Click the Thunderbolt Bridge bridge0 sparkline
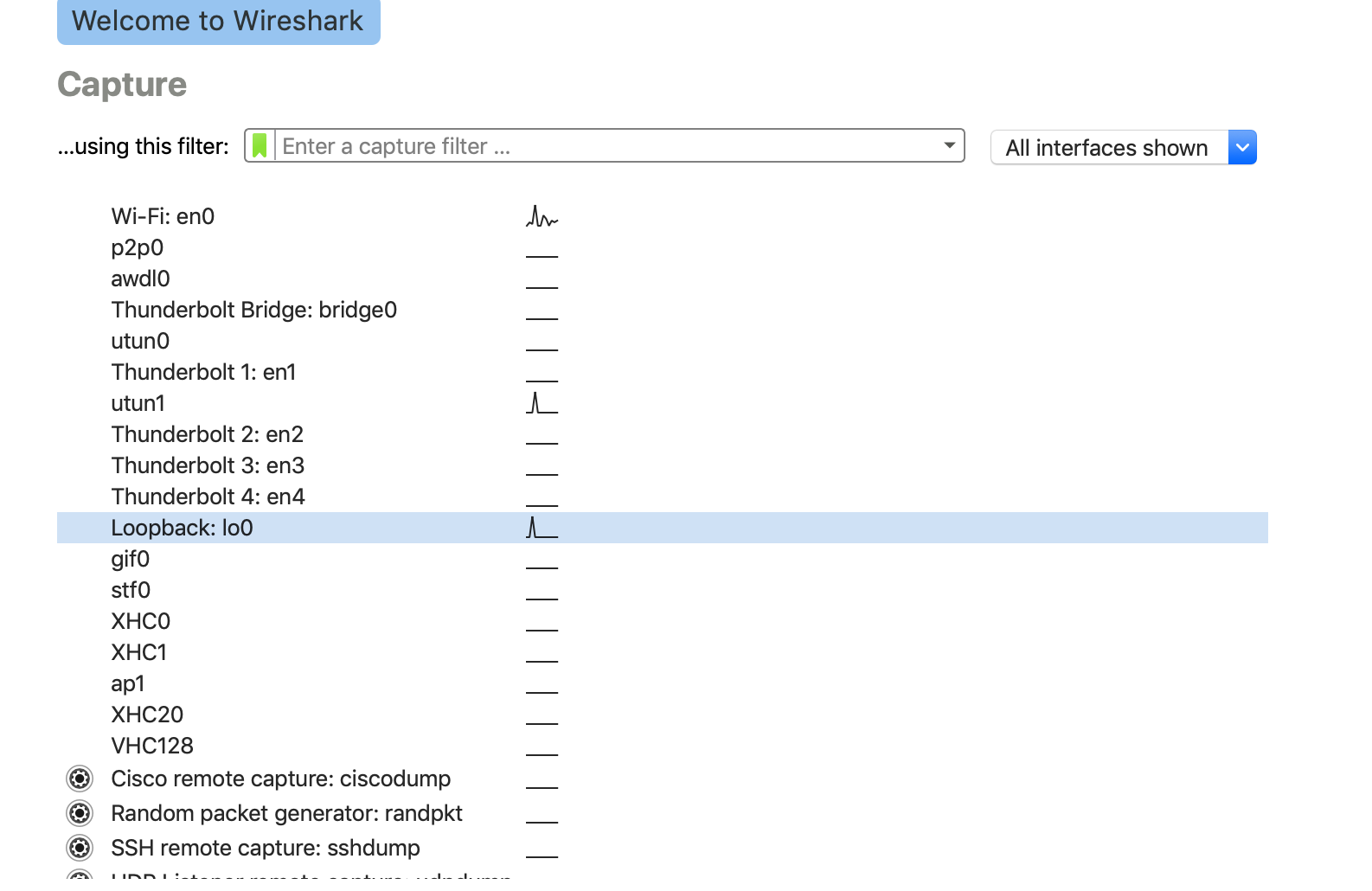 542,318
